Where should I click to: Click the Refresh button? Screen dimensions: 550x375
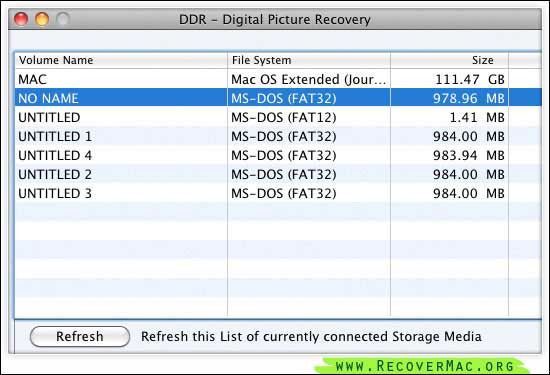pyautogui.click(x=80, y=336)
